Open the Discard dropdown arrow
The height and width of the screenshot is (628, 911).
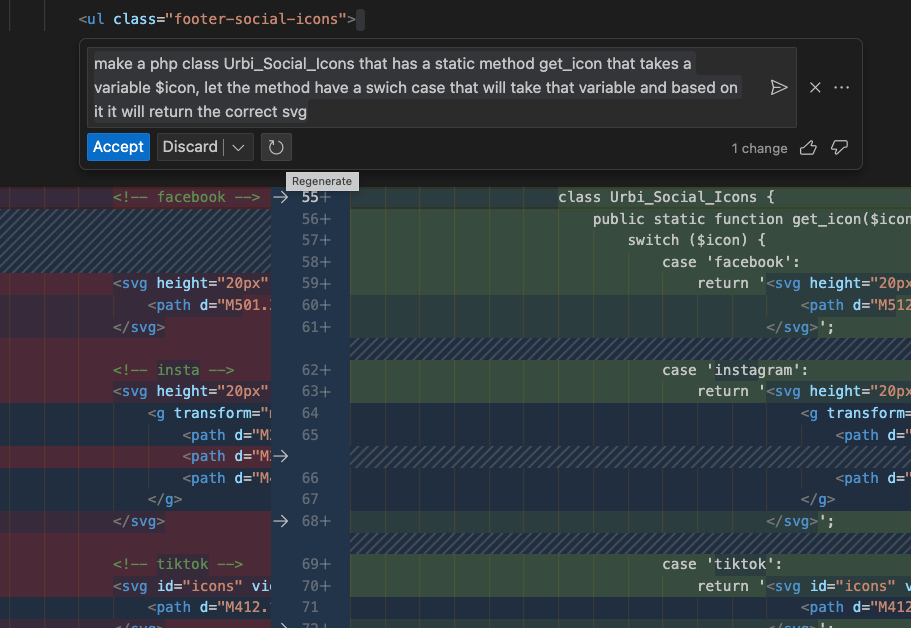point(238,147)
